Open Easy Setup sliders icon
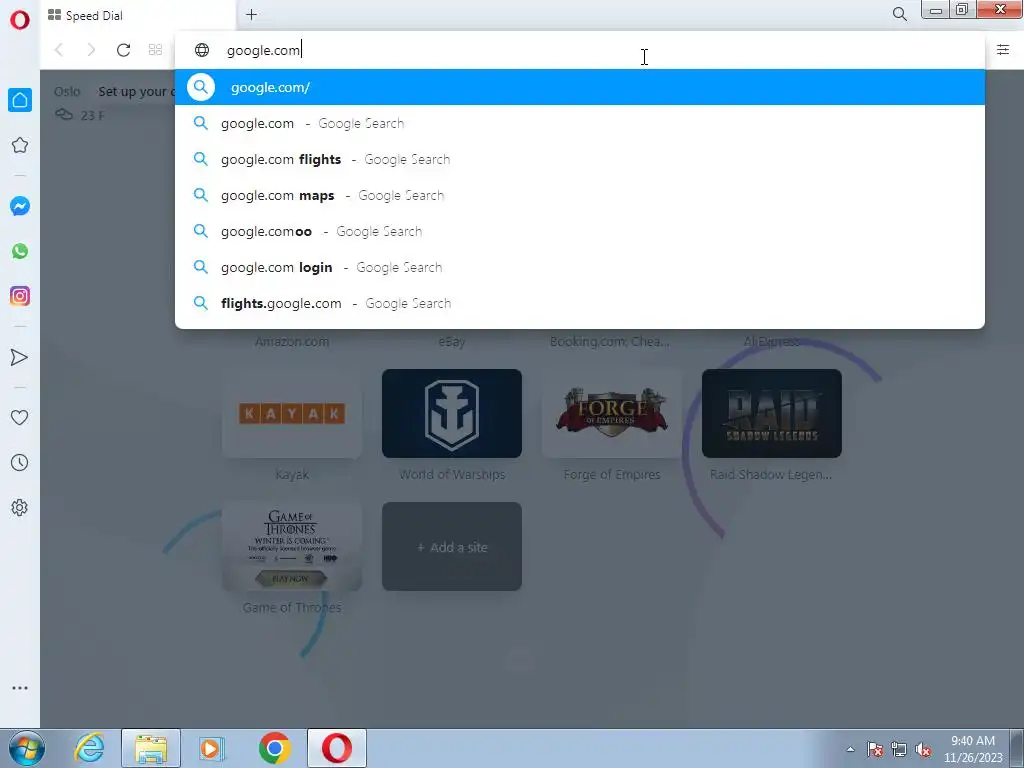 tap(1003, 50)
